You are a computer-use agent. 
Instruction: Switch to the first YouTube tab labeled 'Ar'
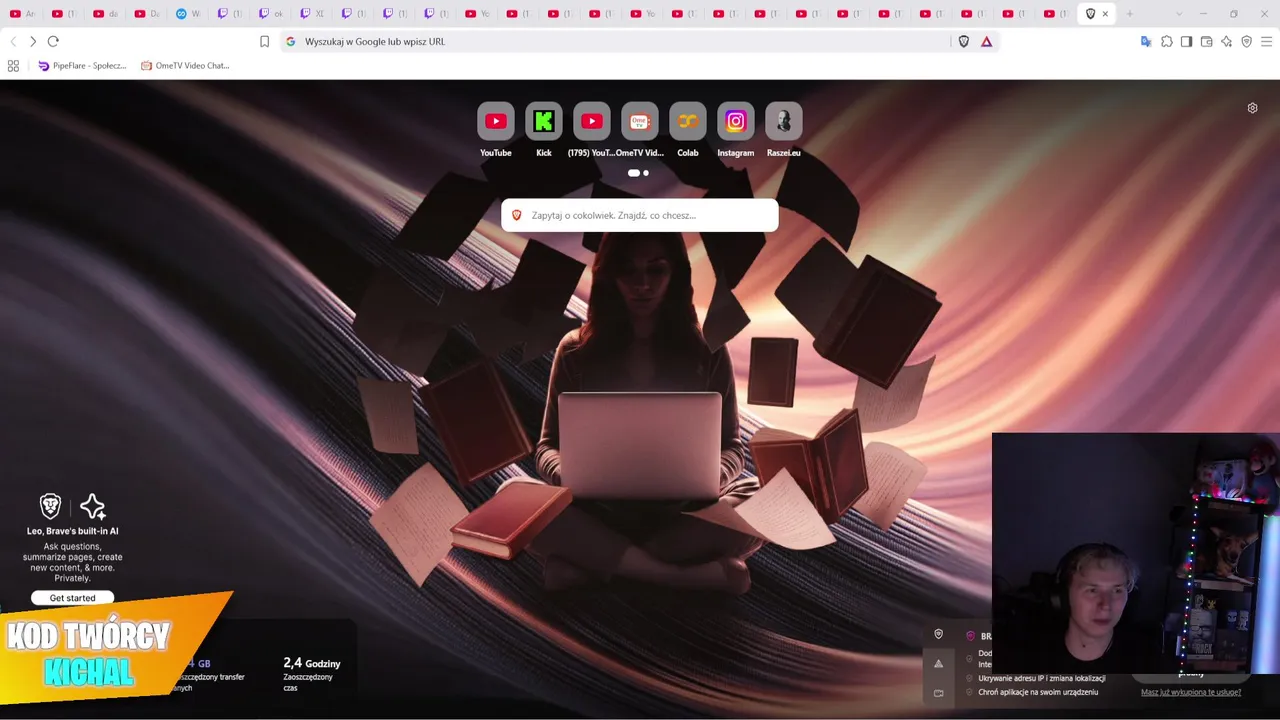pos(22,14)
